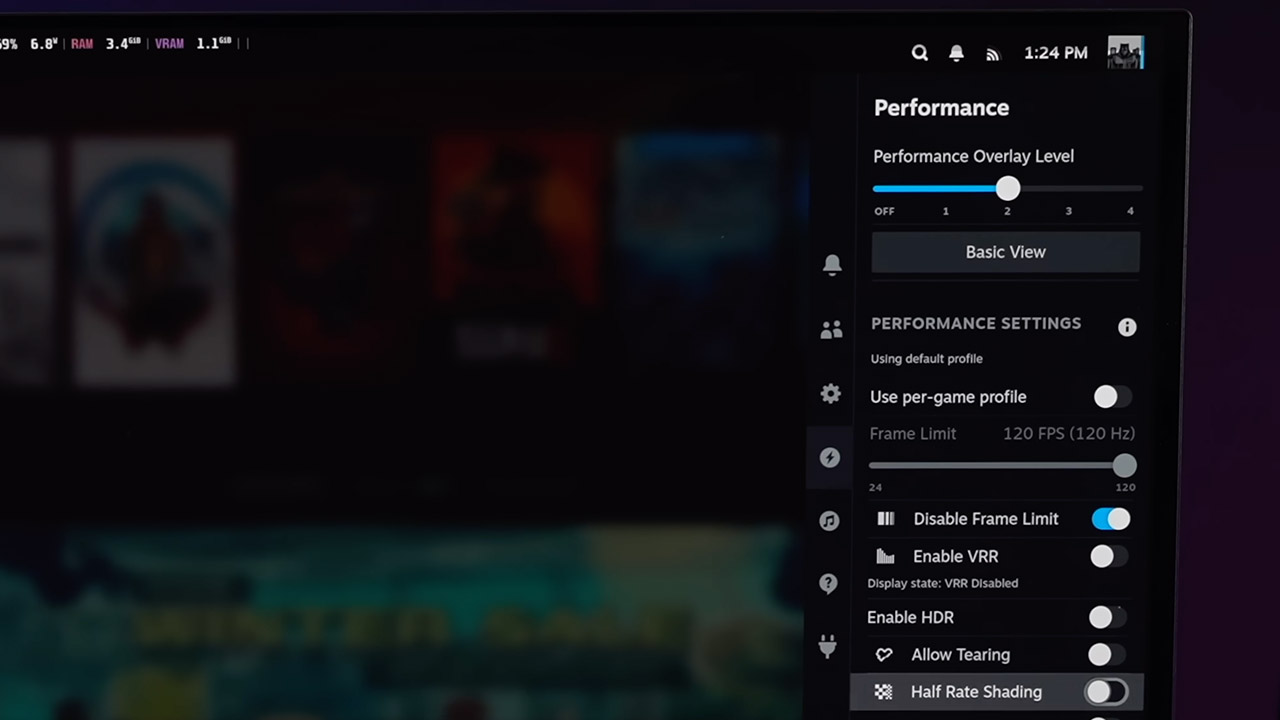Open Notifications tab in quick access sidebar

pyautogui.click(x=831, y=265)
